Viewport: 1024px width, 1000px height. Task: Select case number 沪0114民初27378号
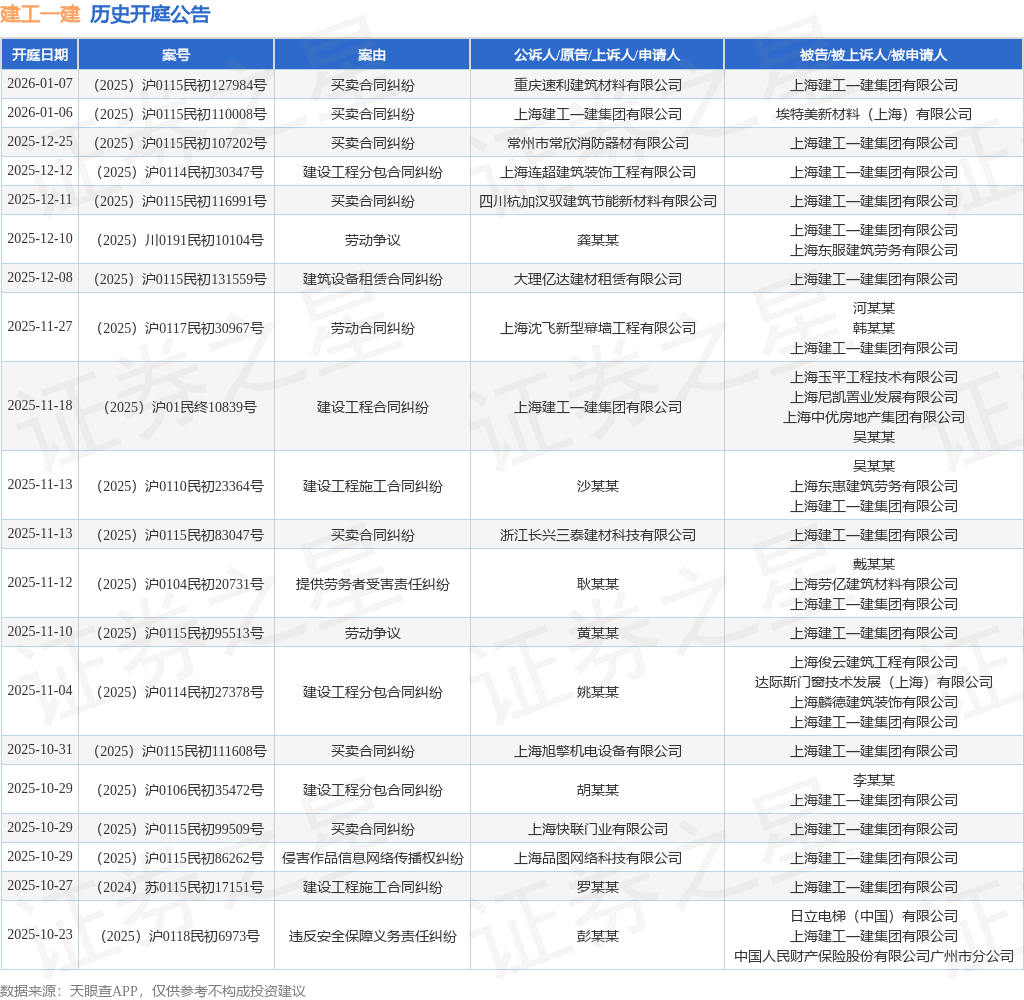click(x=180, y=692)
